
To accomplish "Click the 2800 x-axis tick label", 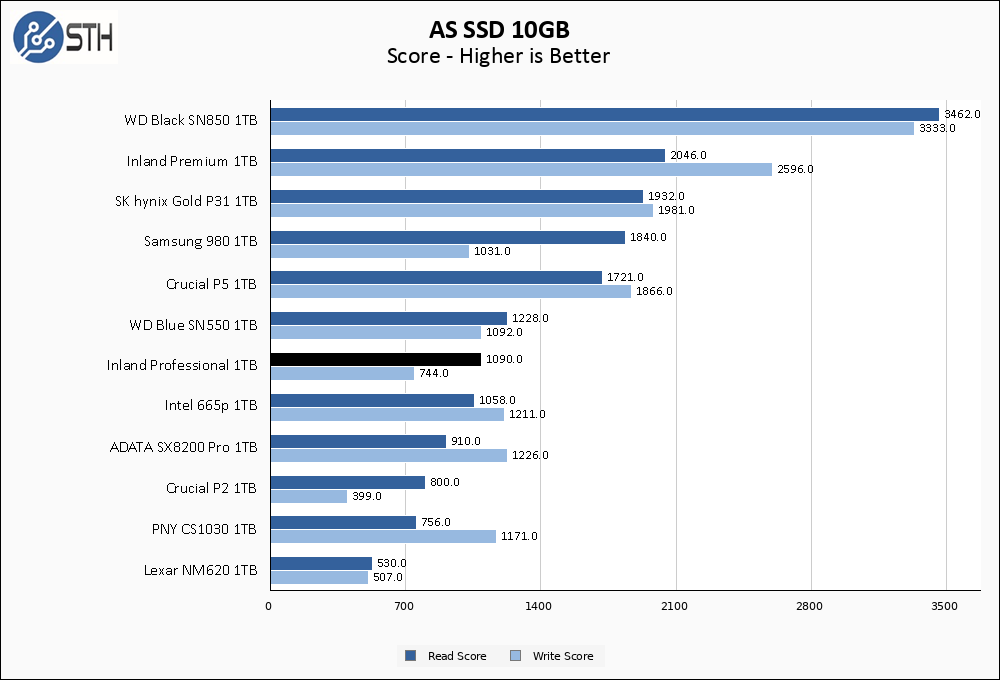I will click(x=809, y=606).
